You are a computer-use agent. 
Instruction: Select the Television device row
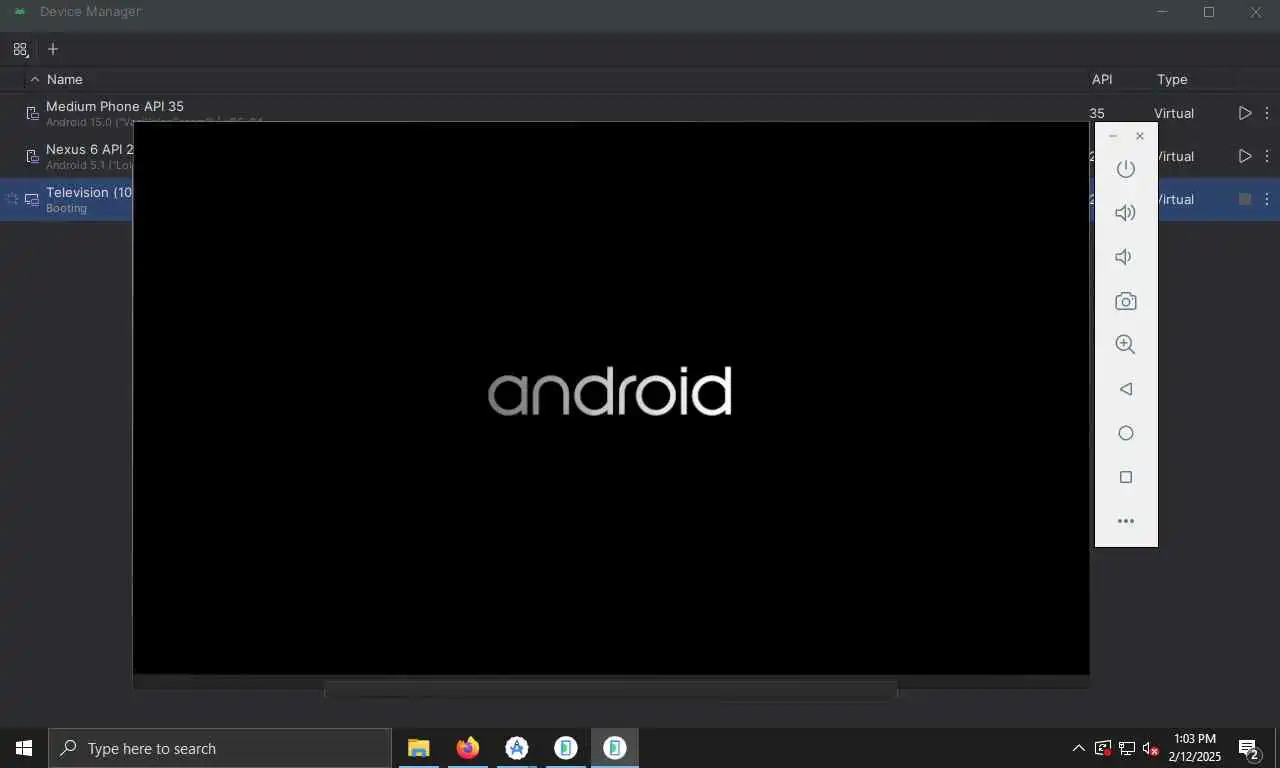tap(640, 199)
